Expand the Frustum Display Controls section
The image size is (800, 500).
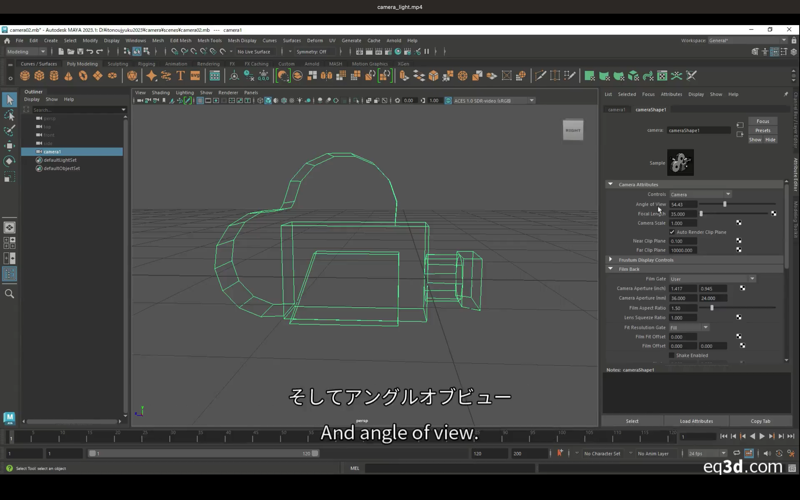[647, 260]
